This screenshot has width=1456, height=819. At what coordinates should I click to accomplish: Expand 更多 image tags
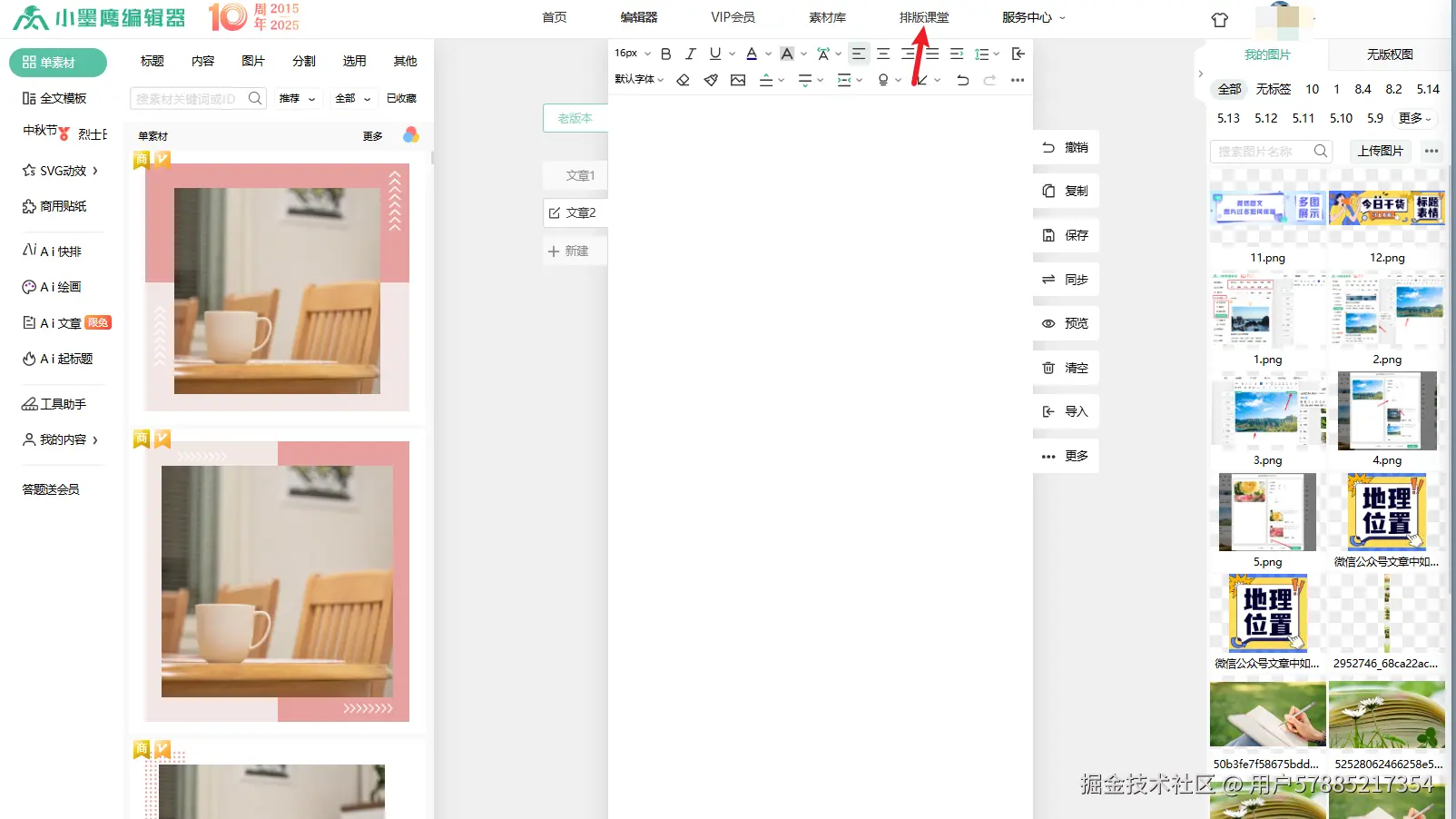(1414, 118)
